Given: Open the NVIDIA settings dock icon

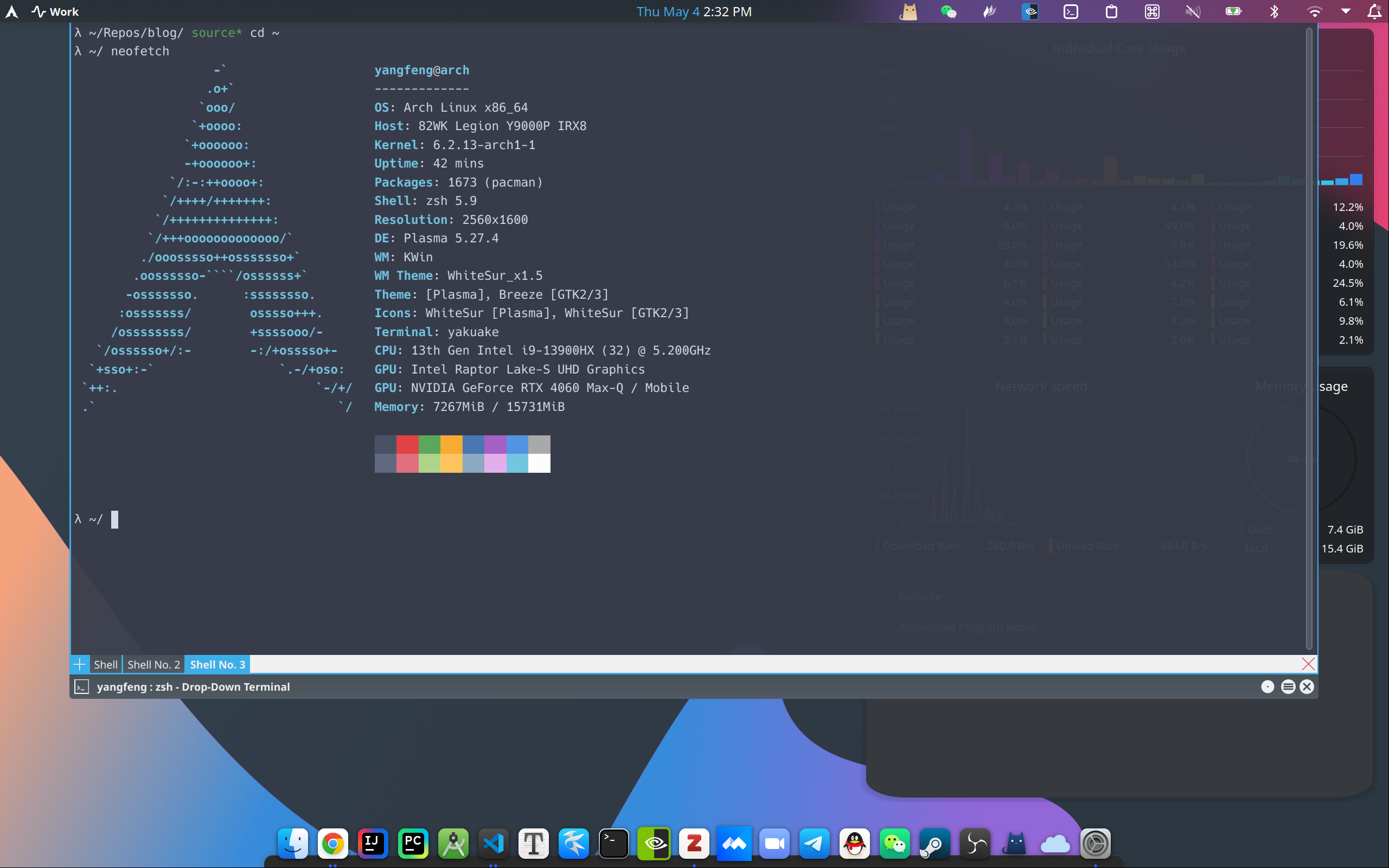Looking at the screenshot, I should 654,843.
